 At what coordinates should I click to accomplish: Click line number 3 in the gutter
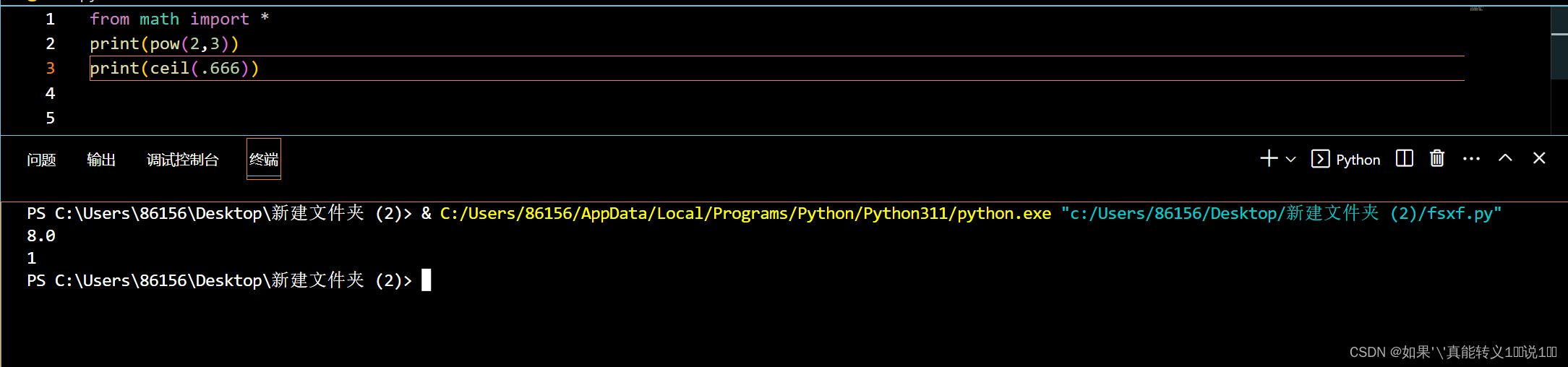pyautogui.click(x=50, y=69)
